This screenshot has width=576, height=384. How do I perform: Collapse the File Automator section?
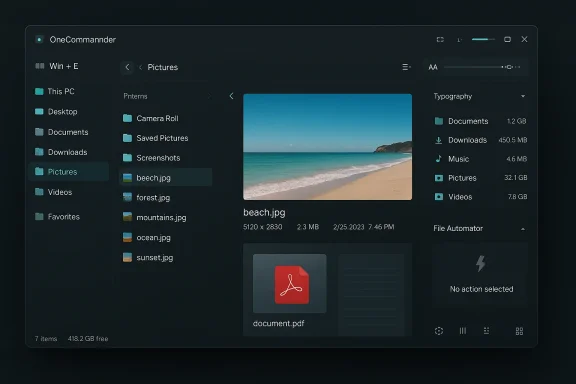coord(522,229)
